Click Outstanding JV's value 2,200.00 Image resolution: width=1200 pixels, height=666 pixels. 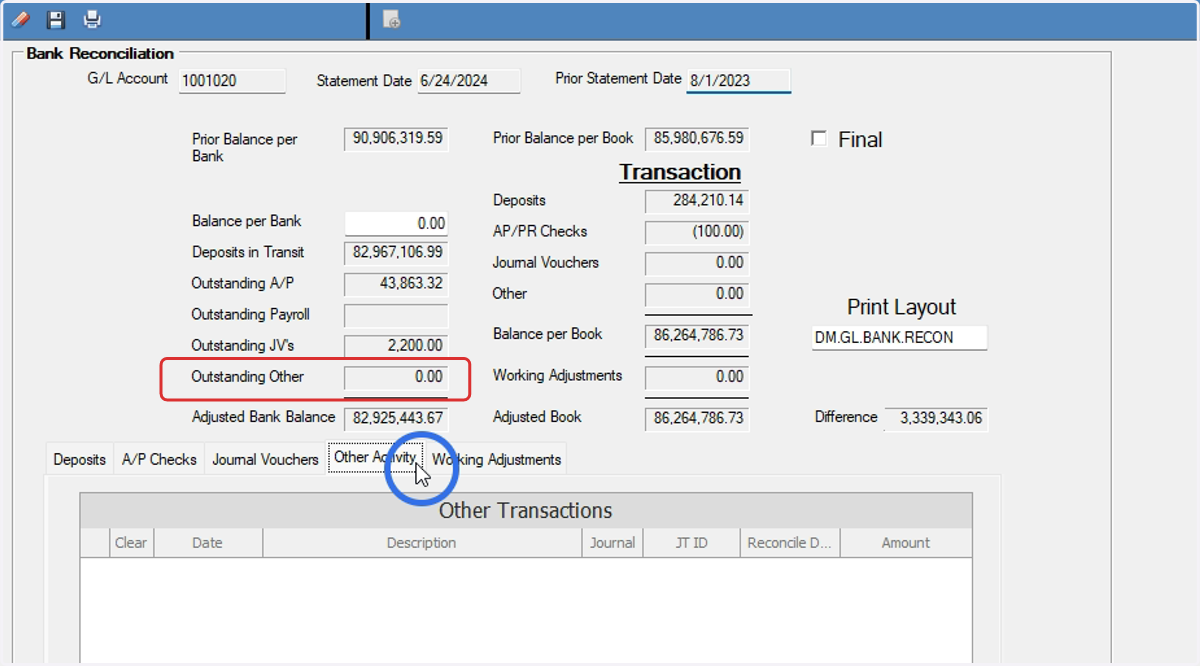coord(396,346)
